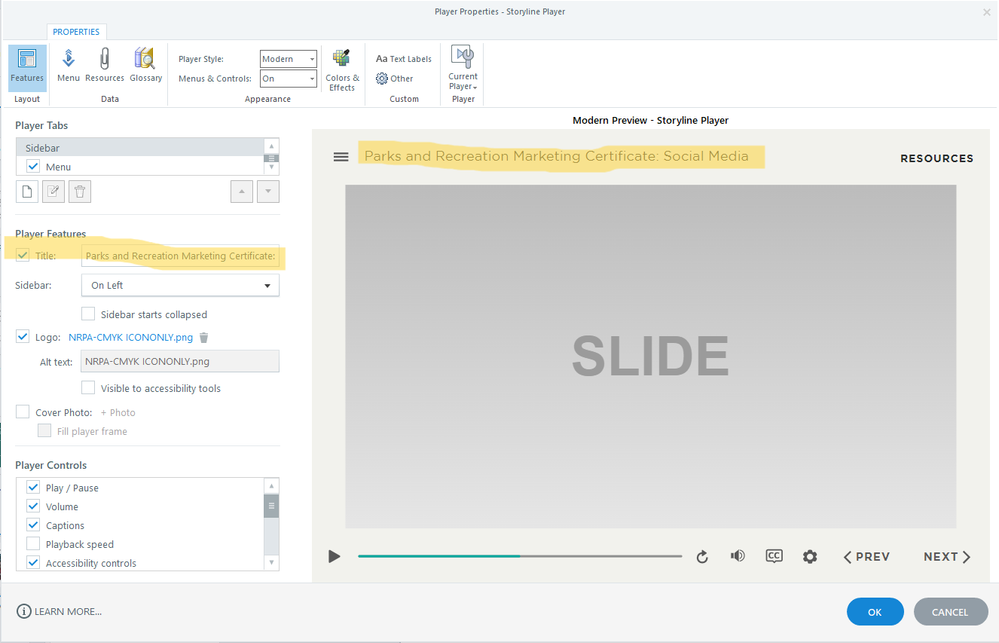The height and width of the screenshot is (643, 999).
Task: Expand the Player Style dropdown
Action: click(x=288, y=59)
